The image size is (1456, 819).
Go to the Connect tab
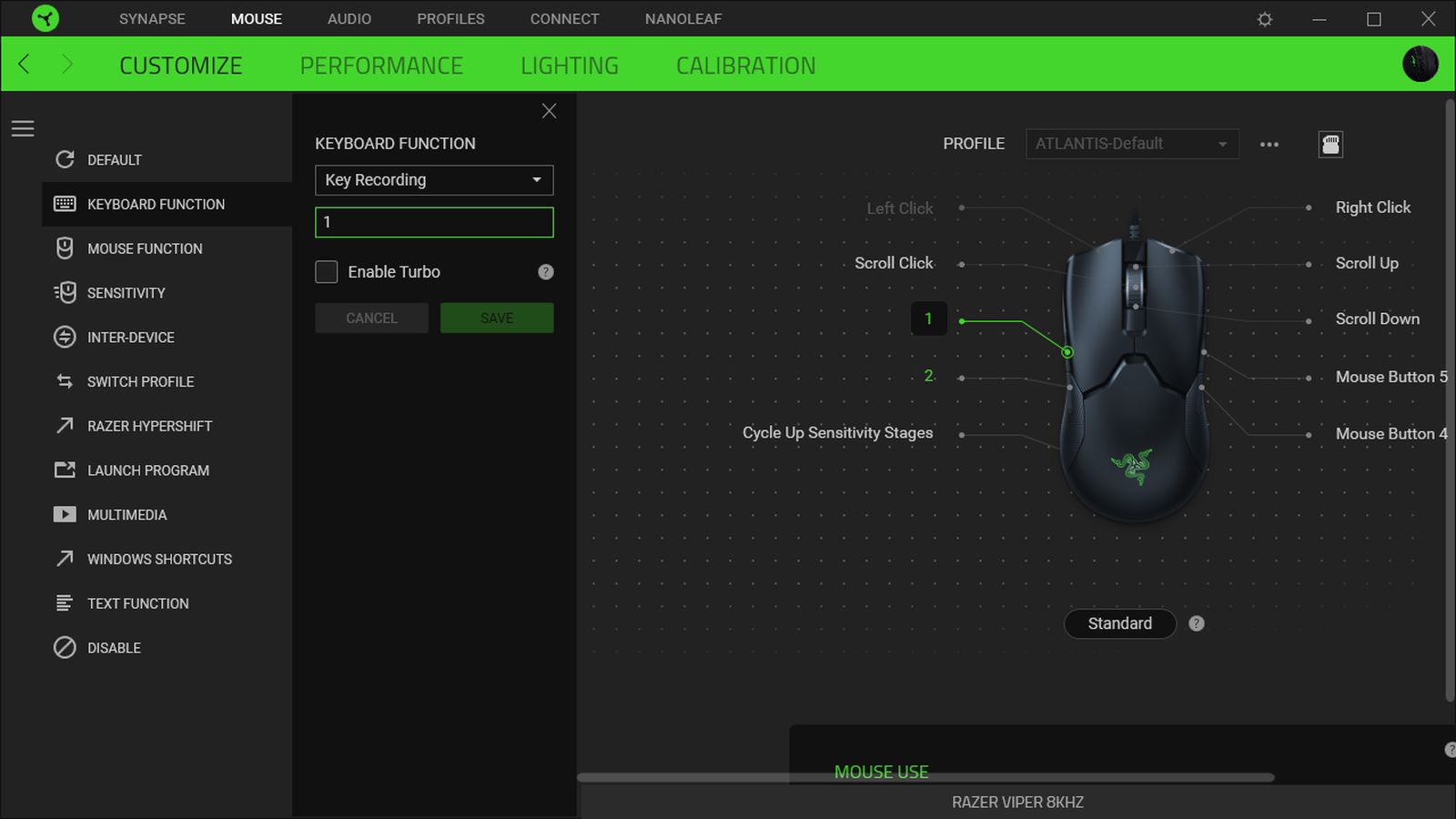tap(565, 19)
